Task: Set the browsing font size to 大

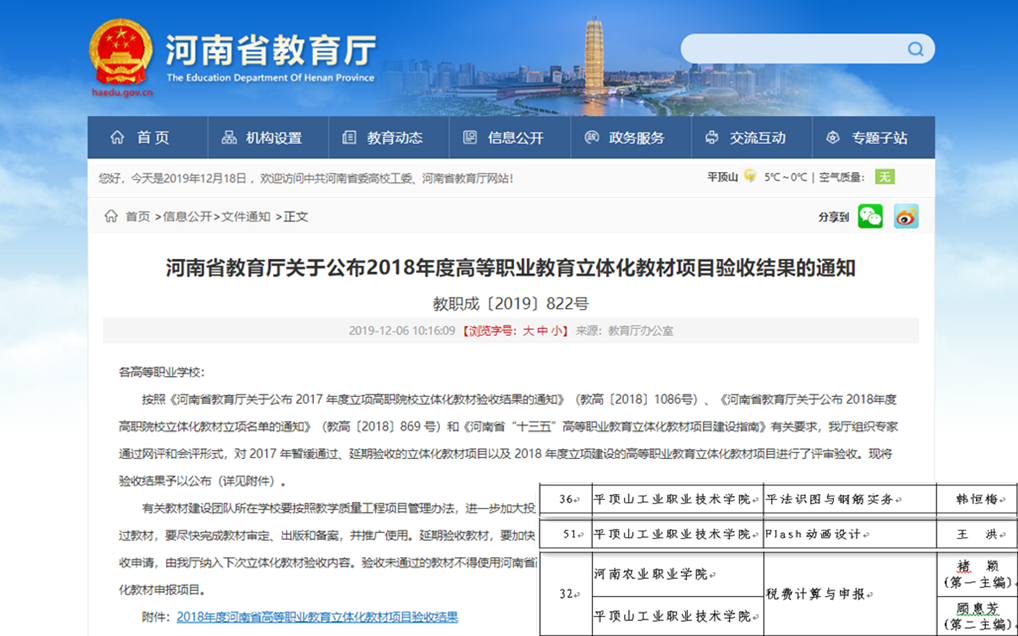Action: pos(528,331)
